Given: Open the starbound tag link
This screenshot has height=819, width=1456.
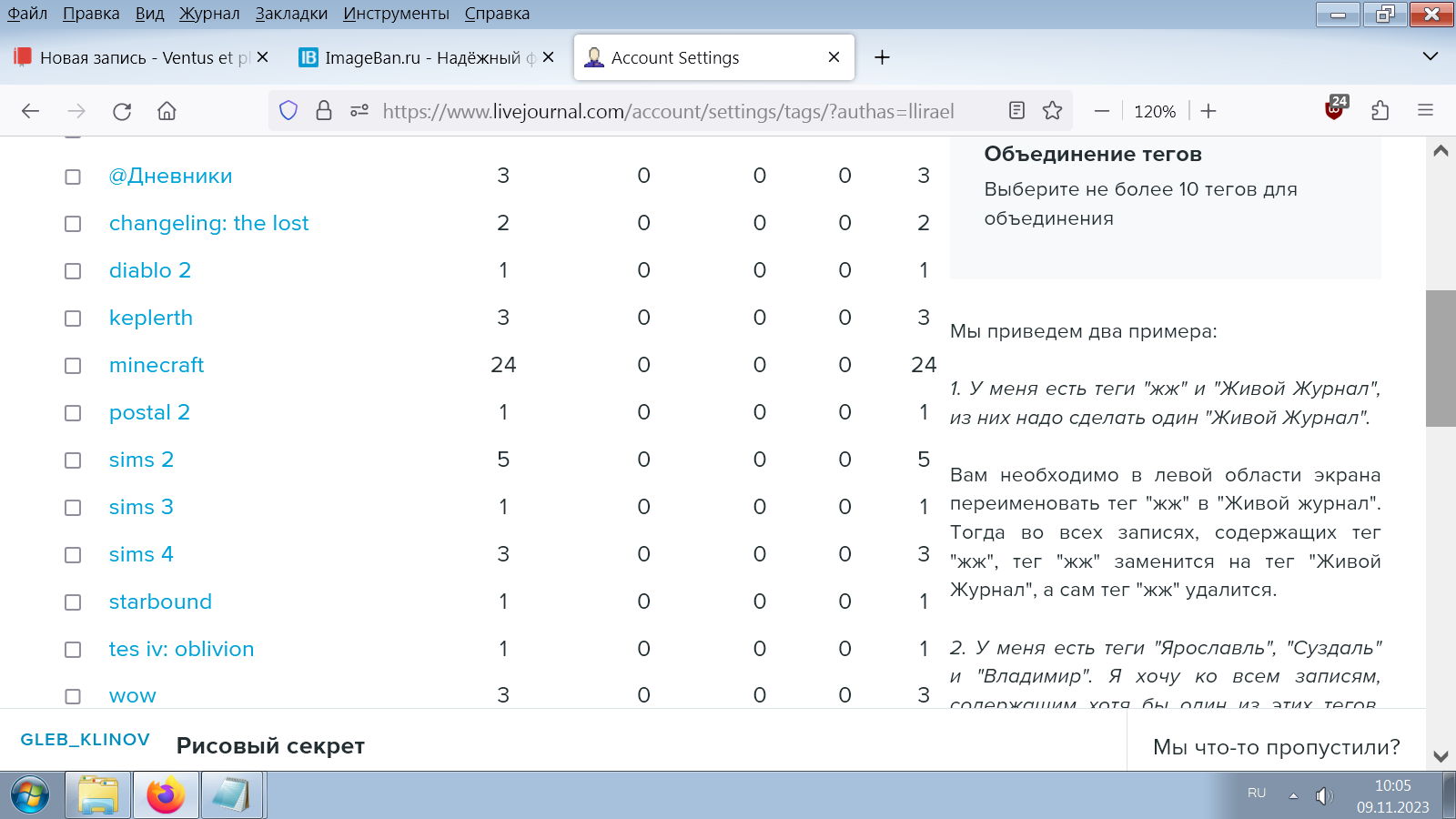Looking at the screenshot, I should coord(160,602).
